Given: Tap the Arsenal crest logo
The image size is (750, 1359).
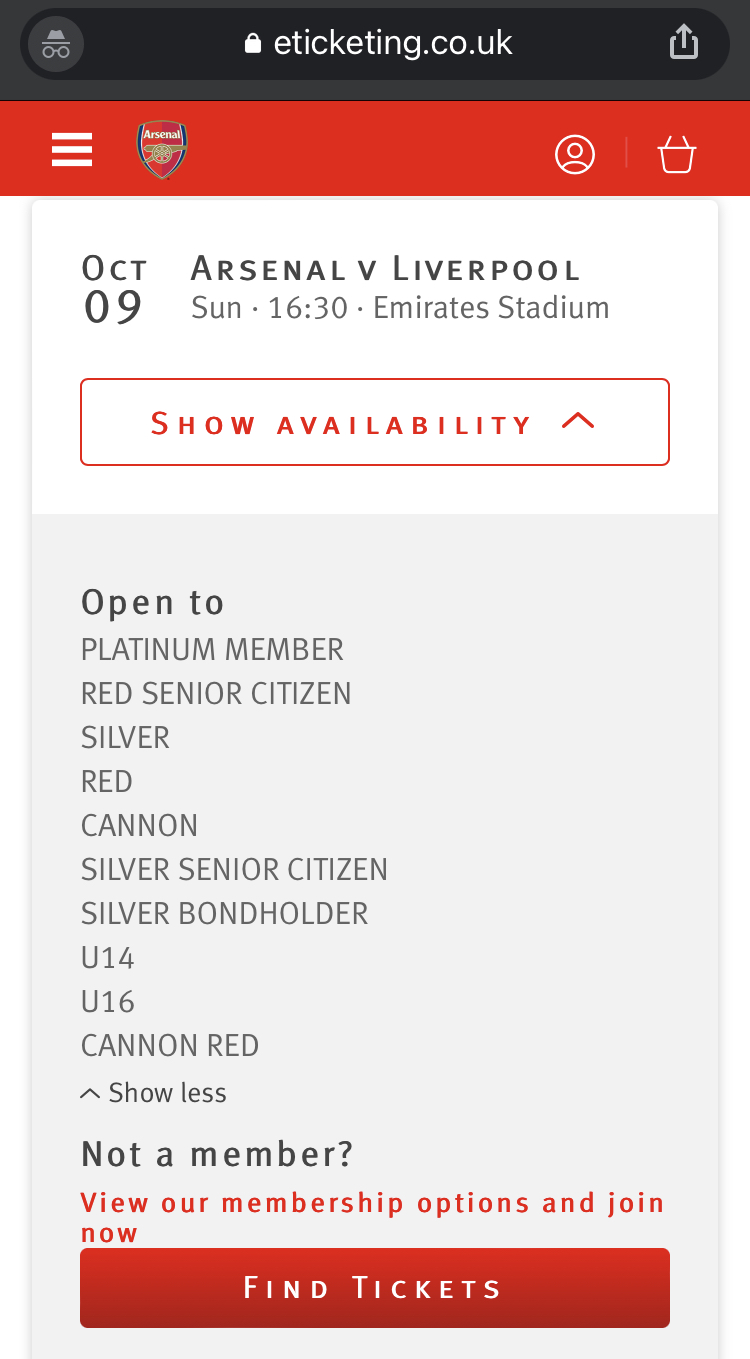Looking at the screenshot, I should tap(162, 150).
